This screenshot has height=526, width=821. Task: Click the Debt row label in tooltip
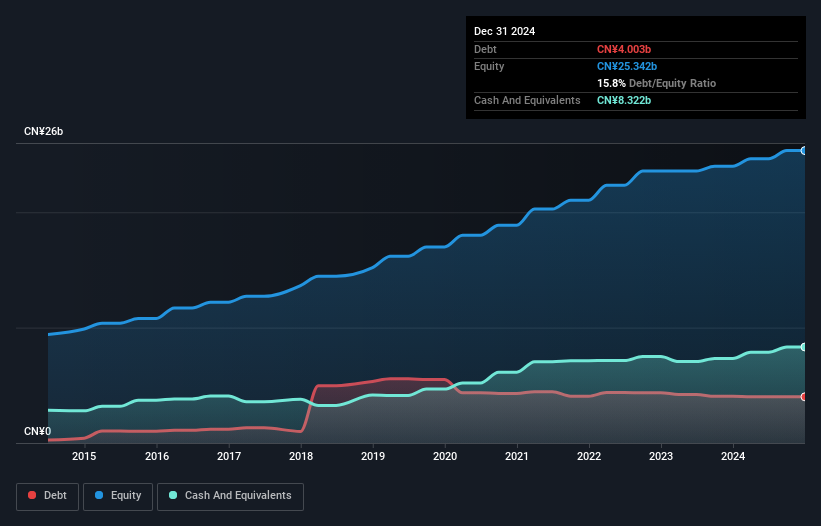[x=485, y=49]
